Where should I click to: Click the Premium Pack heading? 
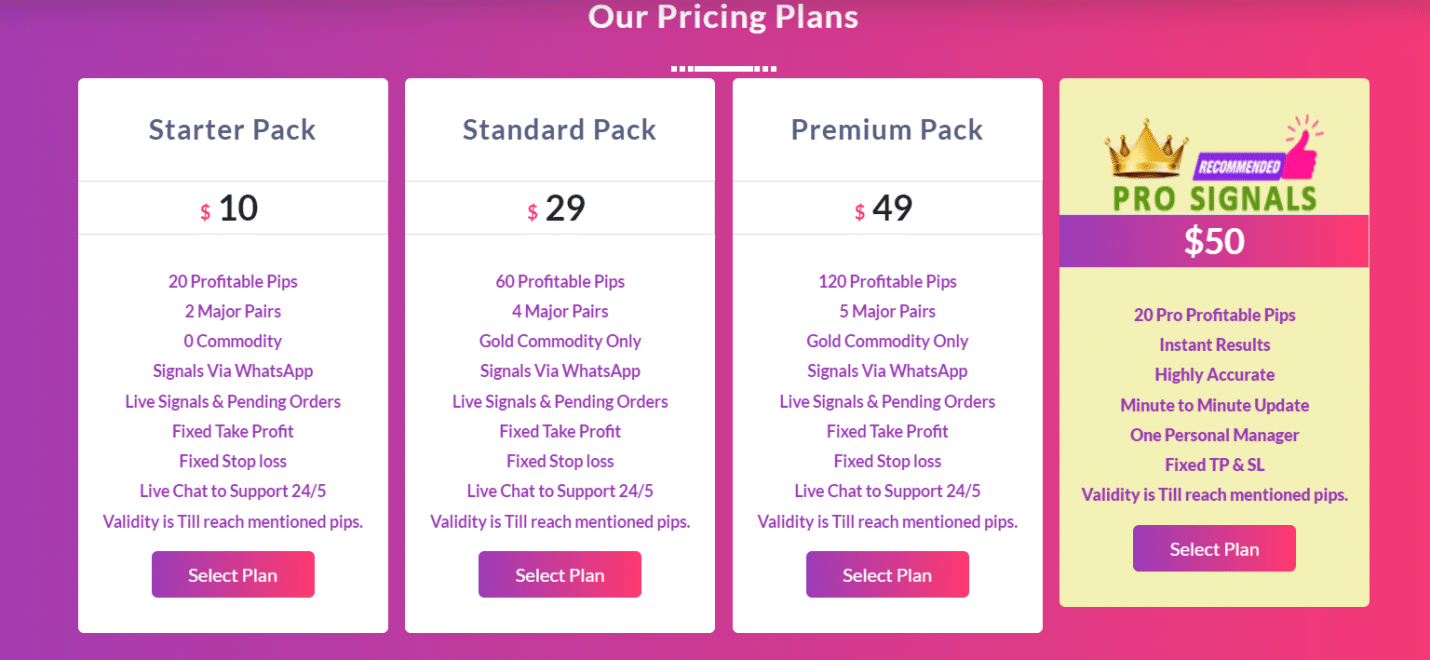[887, 130]
